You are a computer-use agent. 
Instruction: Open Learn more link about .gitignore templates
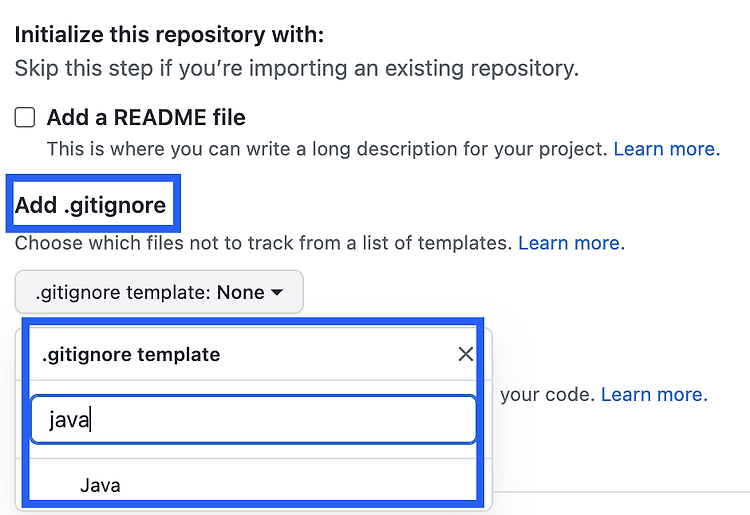pos(572,243)
